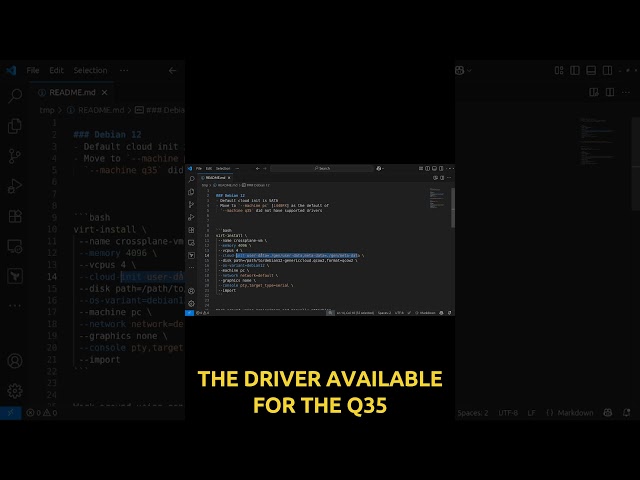The width and height of the screenshot is (640, 480).
Task: Open Copilot status icon in dimmed background status bar
Action: [608, 413]
